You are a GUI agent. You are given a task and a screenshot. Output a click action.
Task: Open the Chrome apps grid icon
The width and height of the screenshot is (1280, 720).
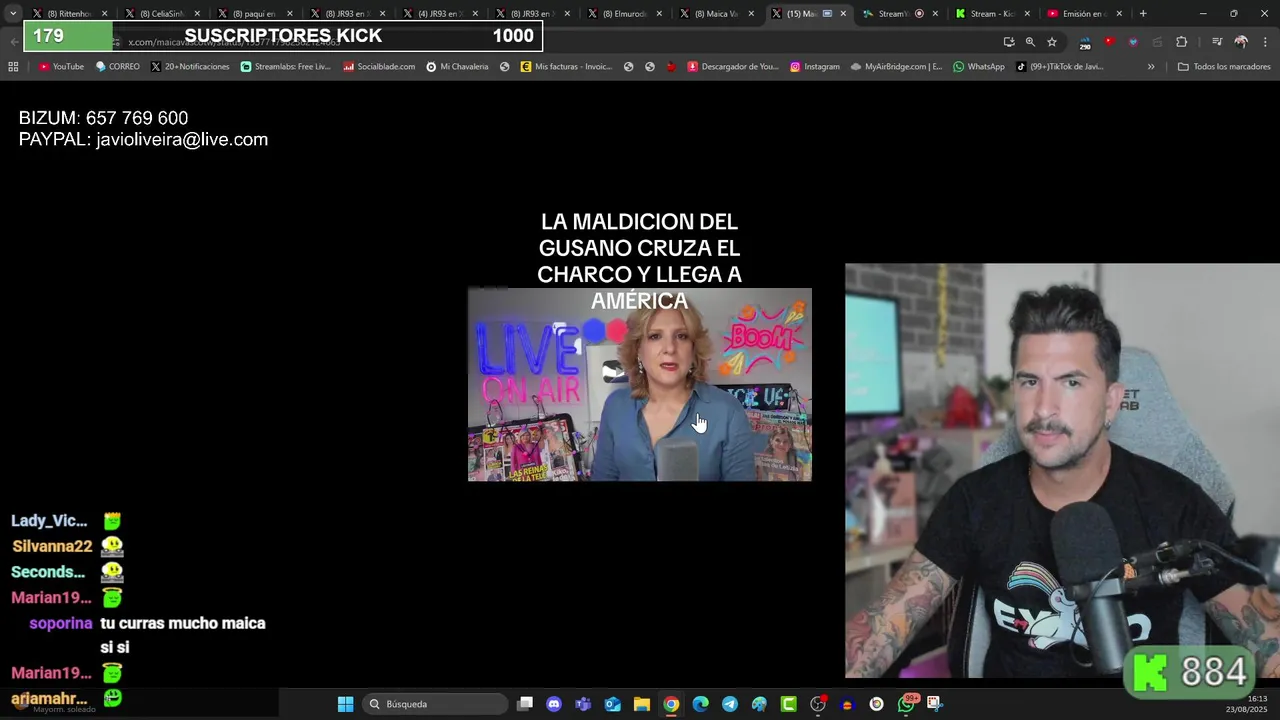tap(13, 67)
